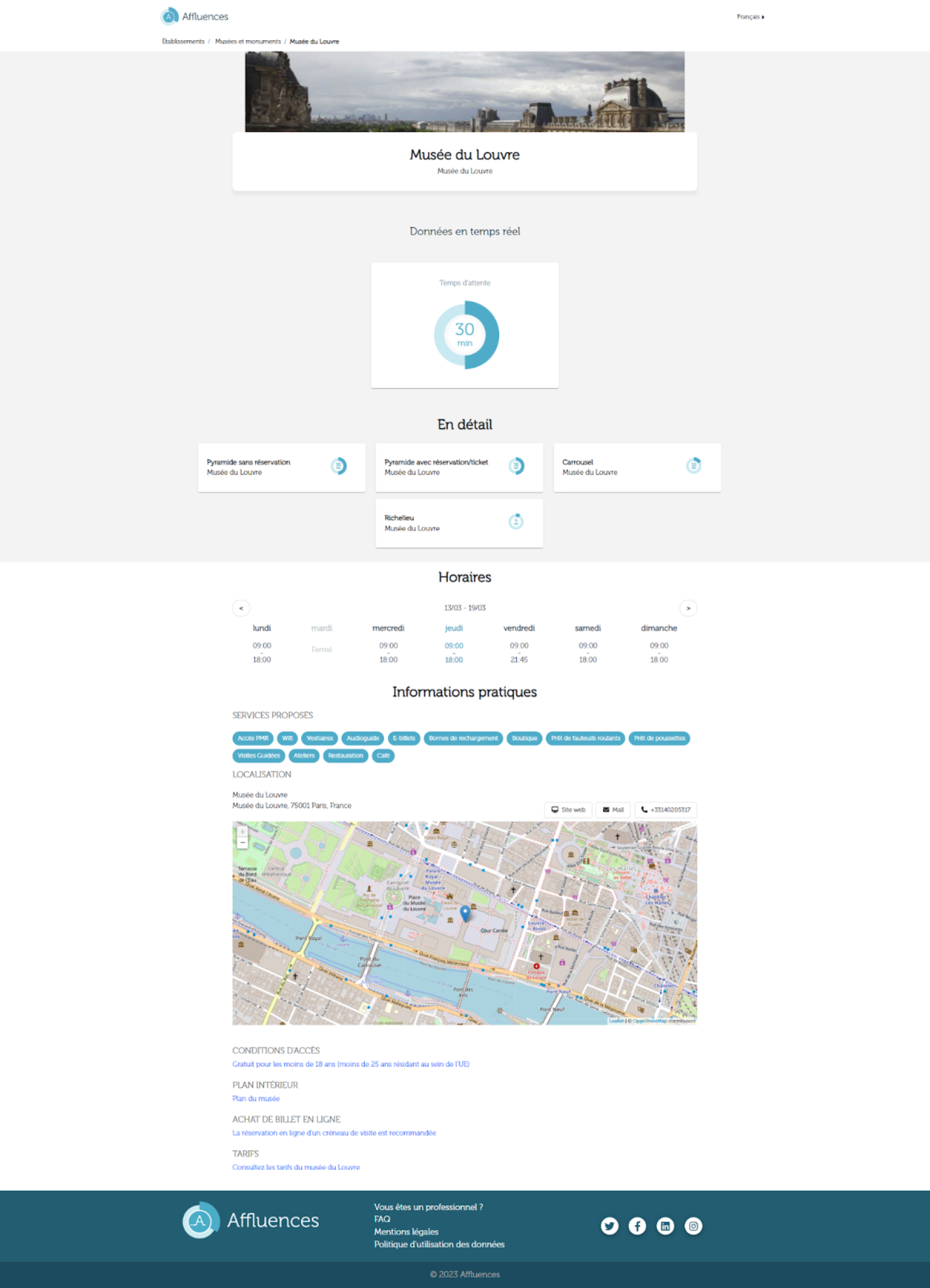Open the Plan du musée link

click(x=256, y=1099)
